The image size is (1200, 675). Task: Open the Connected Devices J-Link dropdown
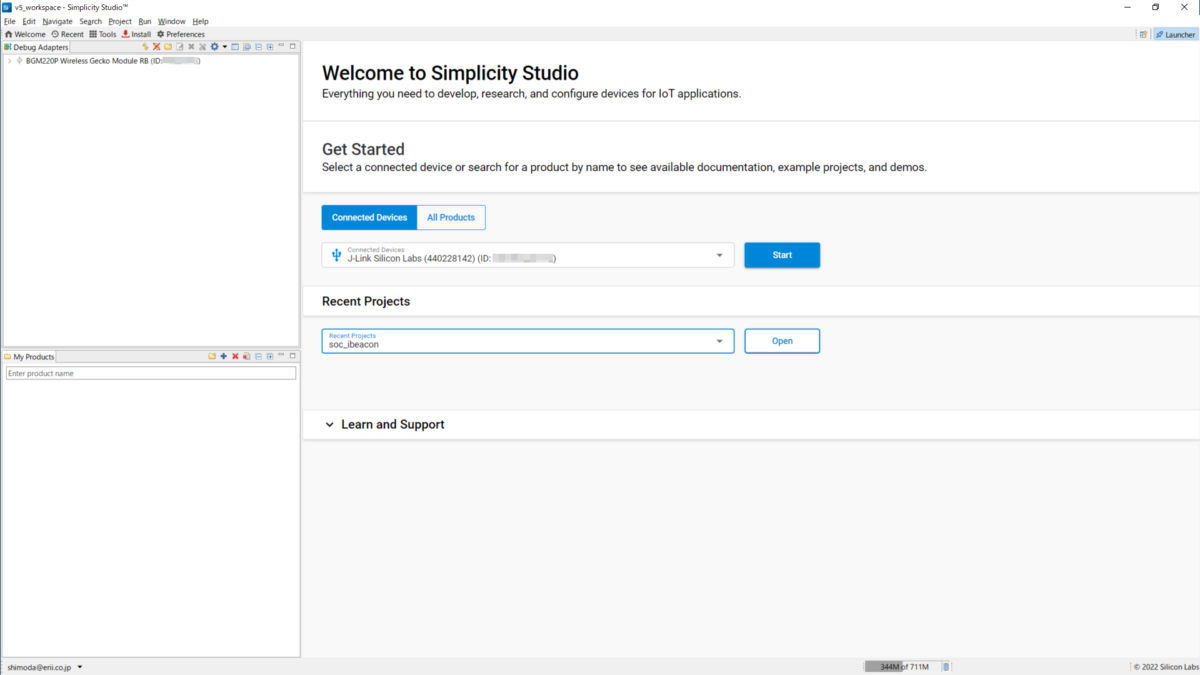528,255
